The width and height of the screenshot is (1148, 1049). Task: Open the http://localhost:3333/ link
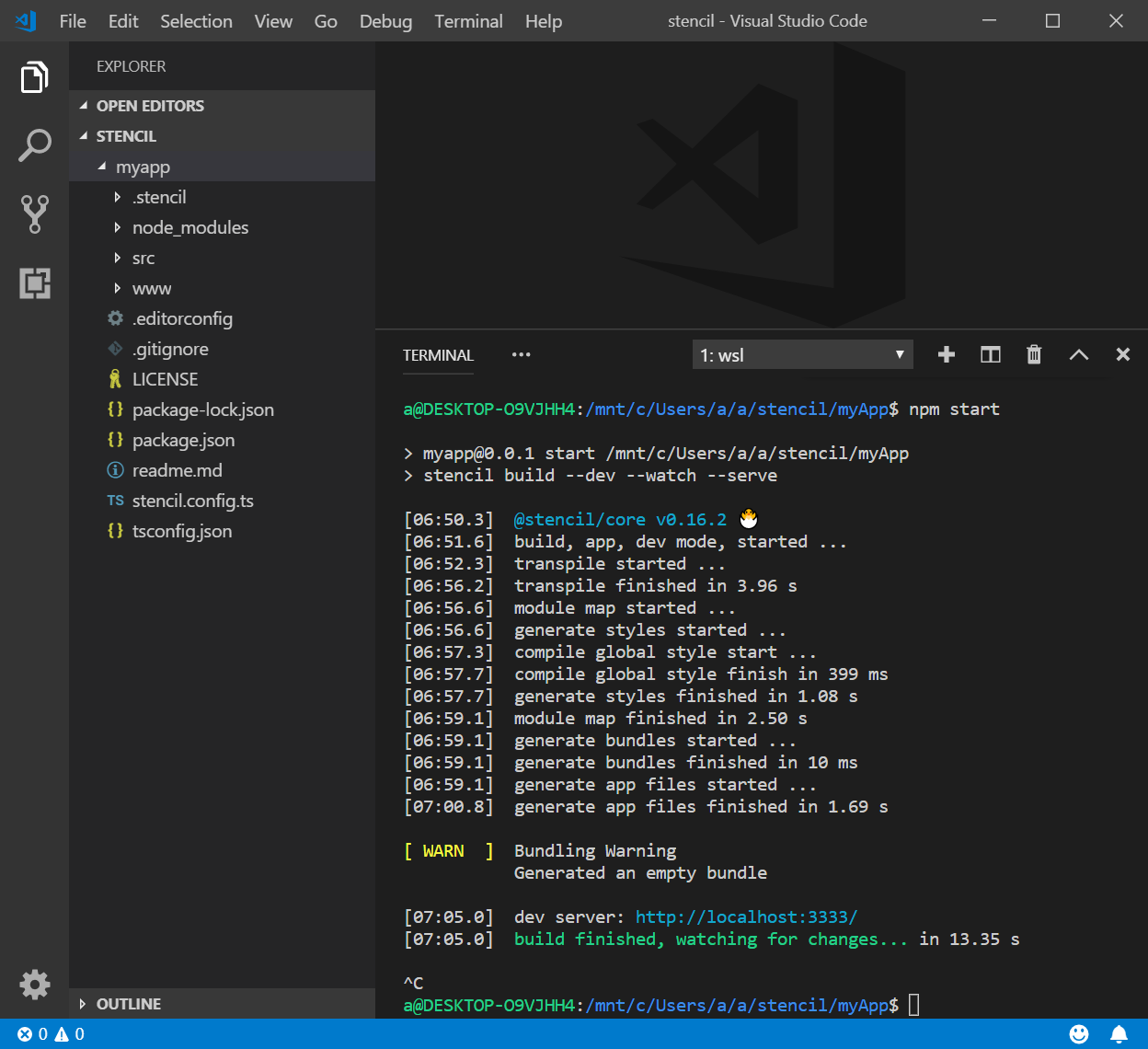[x=746, y=917]
